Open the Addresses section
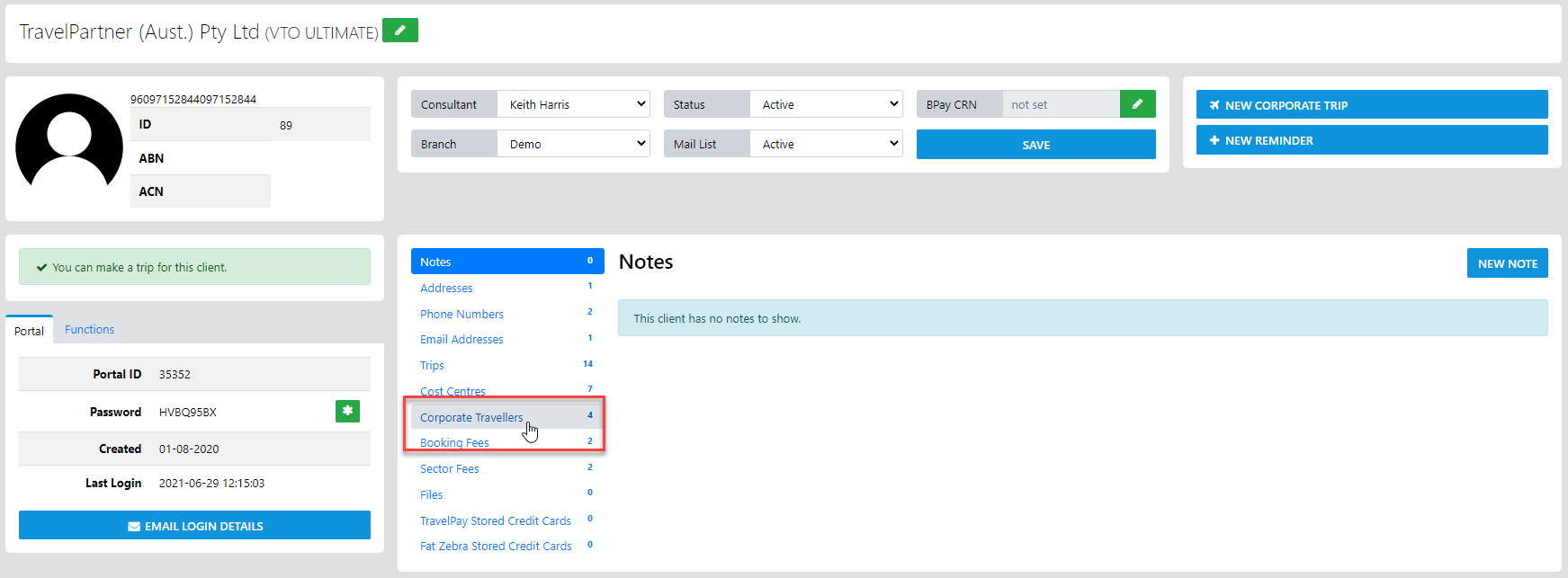Screen dimensions: 1568x578 click(507, 288)
